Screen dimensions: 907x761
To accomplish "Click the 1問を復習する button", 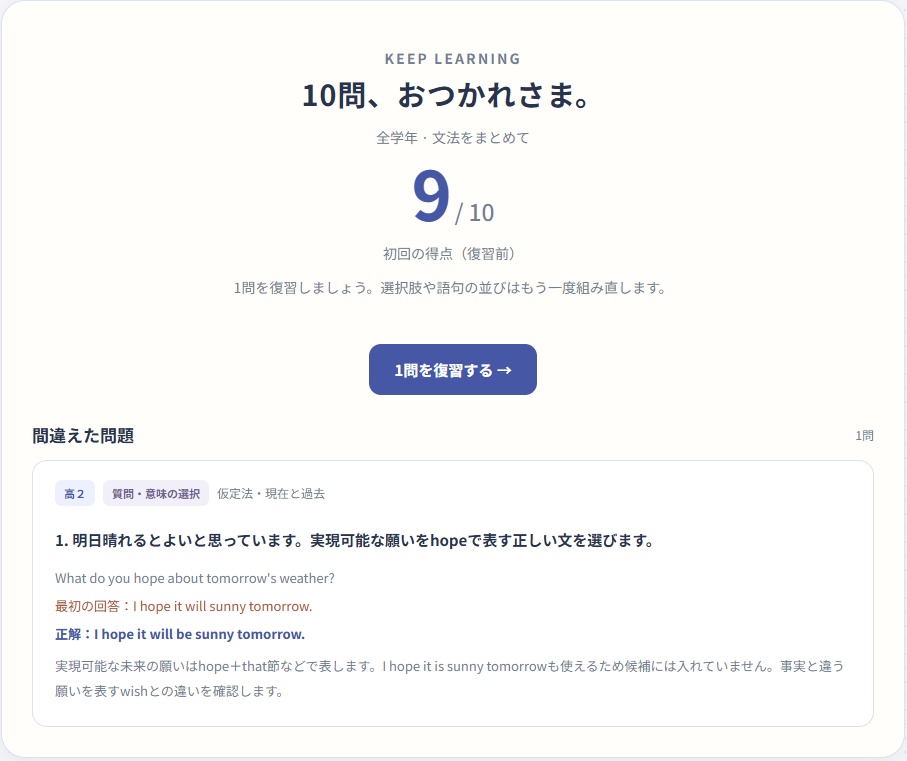I will tap(452, 370).
